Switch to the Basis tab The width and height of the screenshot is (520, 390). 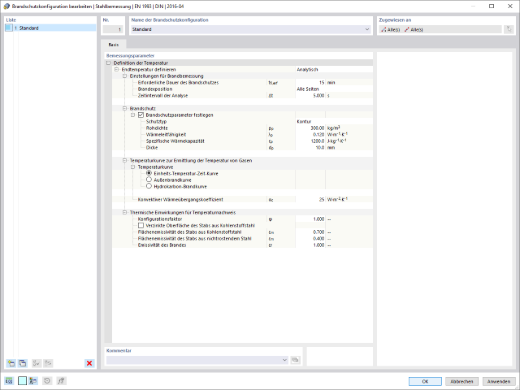pyautogui.click(x=113, y=45)
